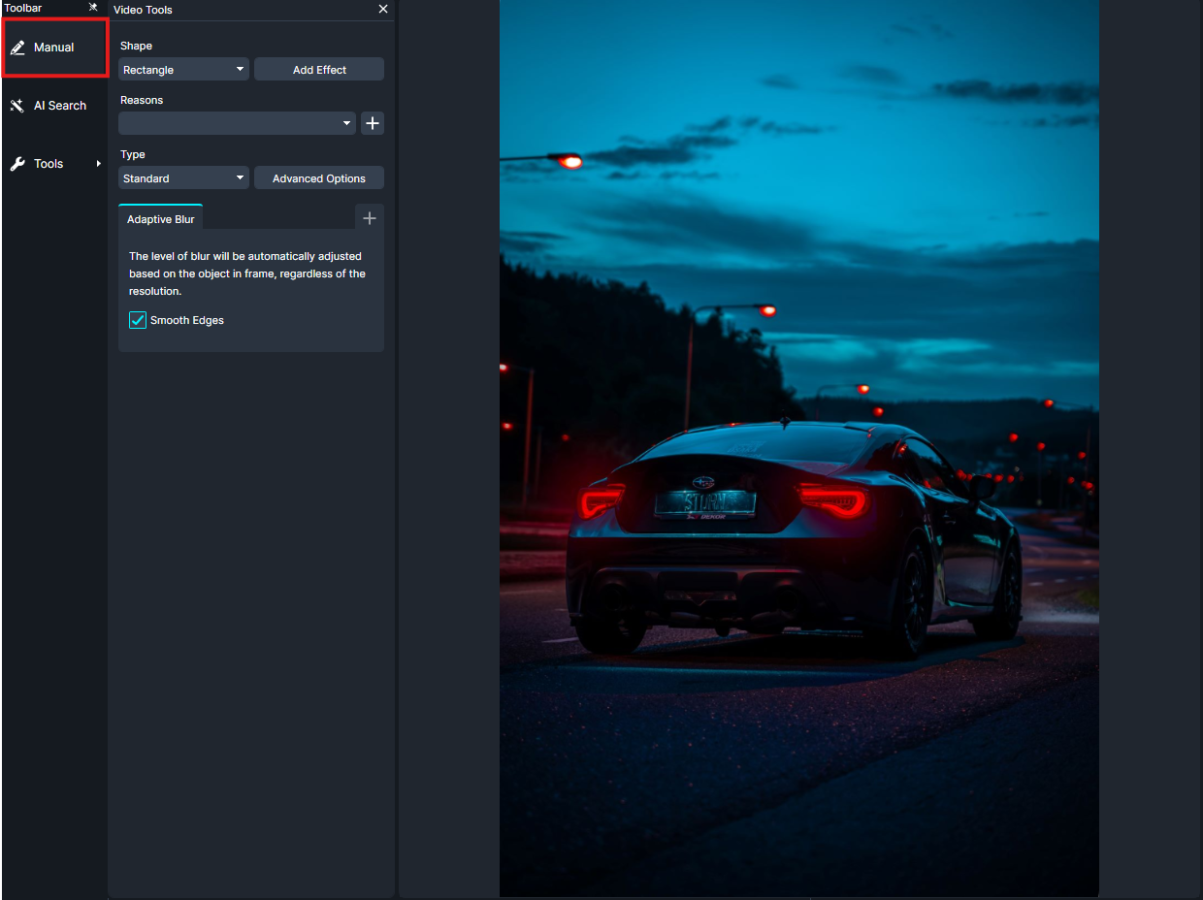Open the Type dropdown showing Standard
This screenshot has width=1203, height=900.
(184, 178)
